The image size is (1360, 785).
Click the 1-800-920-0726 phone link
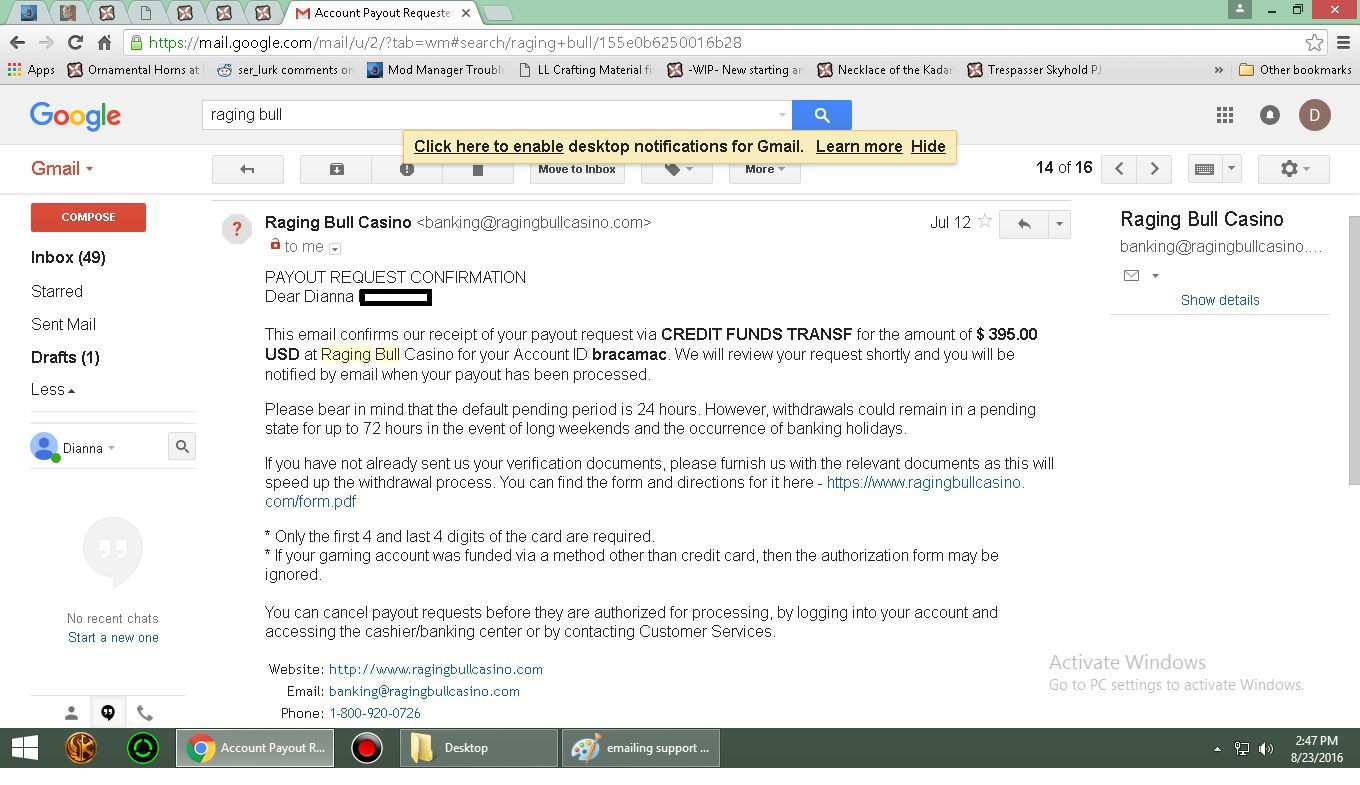375,713
